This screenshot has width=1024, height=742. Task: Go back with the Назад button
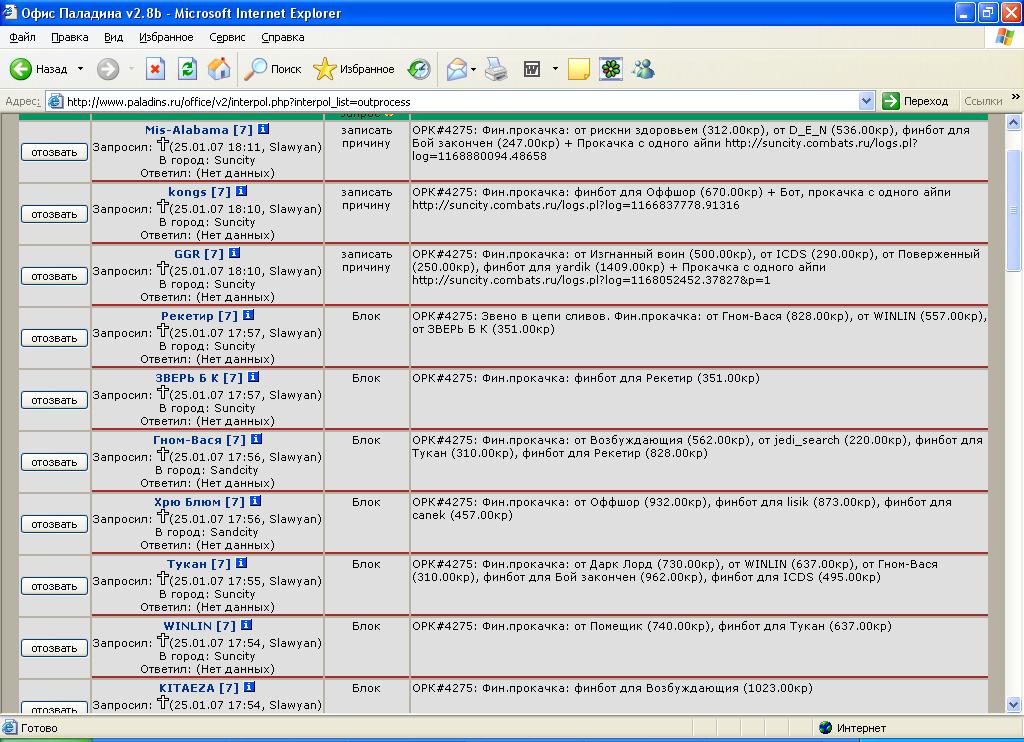coord(39,69)
